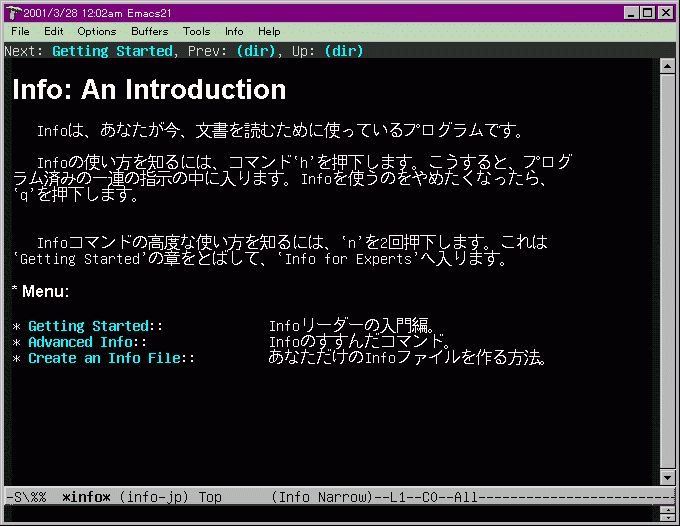Open the Help menu
This screenshot has height=526, width=680.
(x=269, y=32)
